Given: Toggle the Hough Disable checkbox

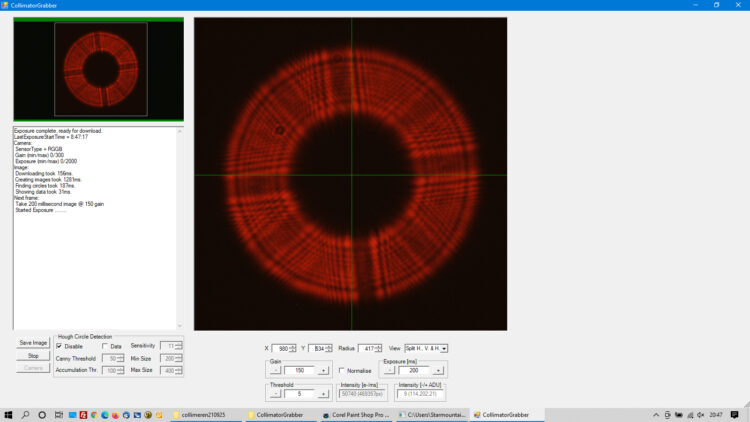Looking at the screenshot, I should (x=59, y=346).
